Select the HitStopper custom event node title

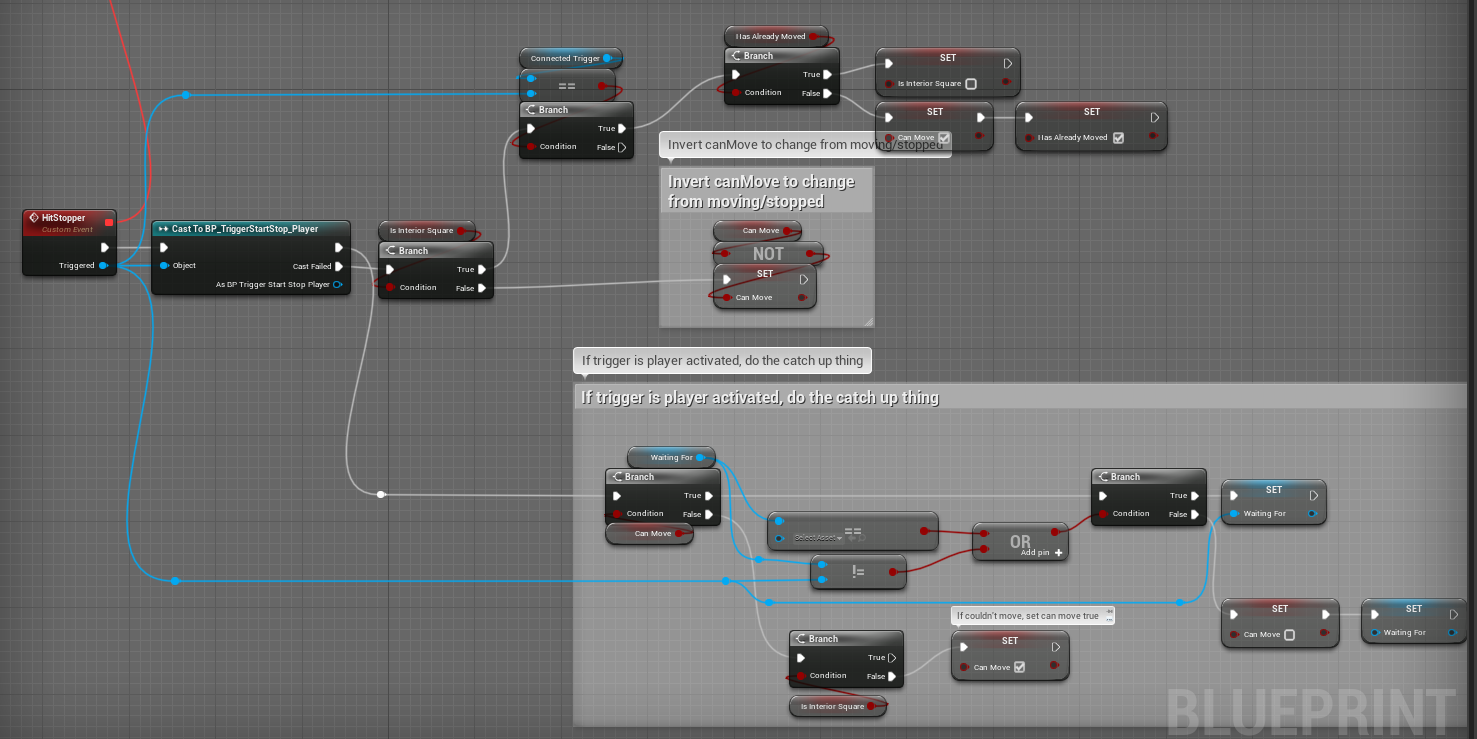pyautogui.click(x=63, y=217)
